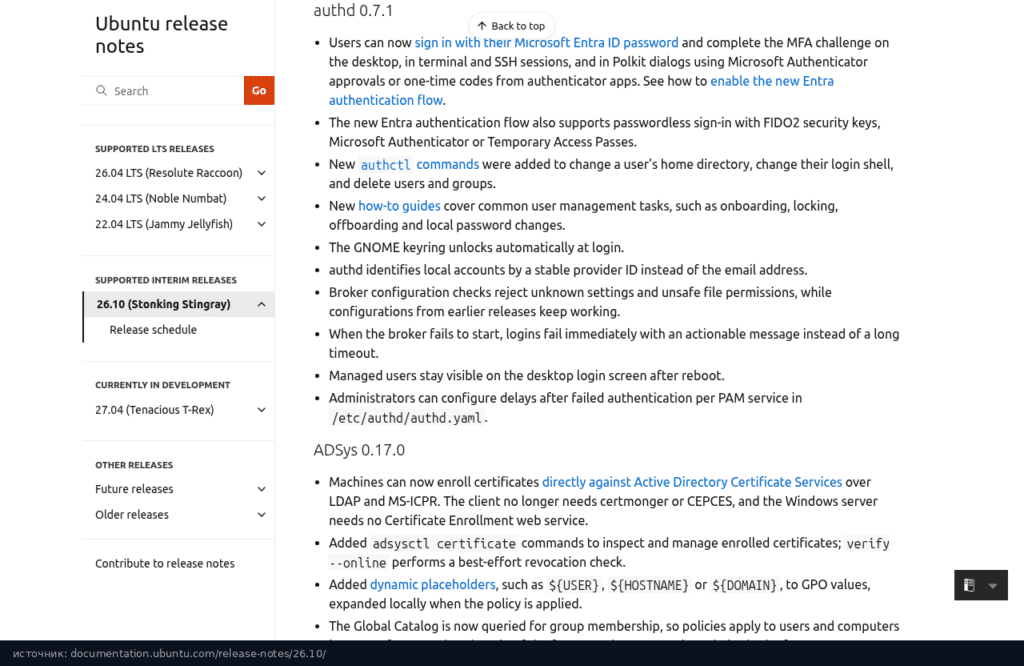The height and width of the screenshot is (666, 1024).
Task: Expand the 22.04 LTS (Jammy Jellyfish) chevron
Action: (x=261, y=224)
